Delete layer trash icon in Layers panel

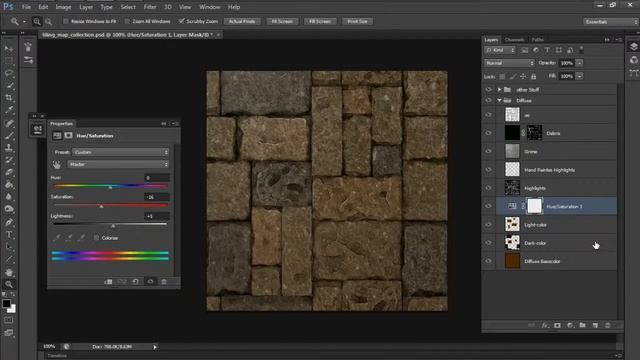[x=608, y=325]
